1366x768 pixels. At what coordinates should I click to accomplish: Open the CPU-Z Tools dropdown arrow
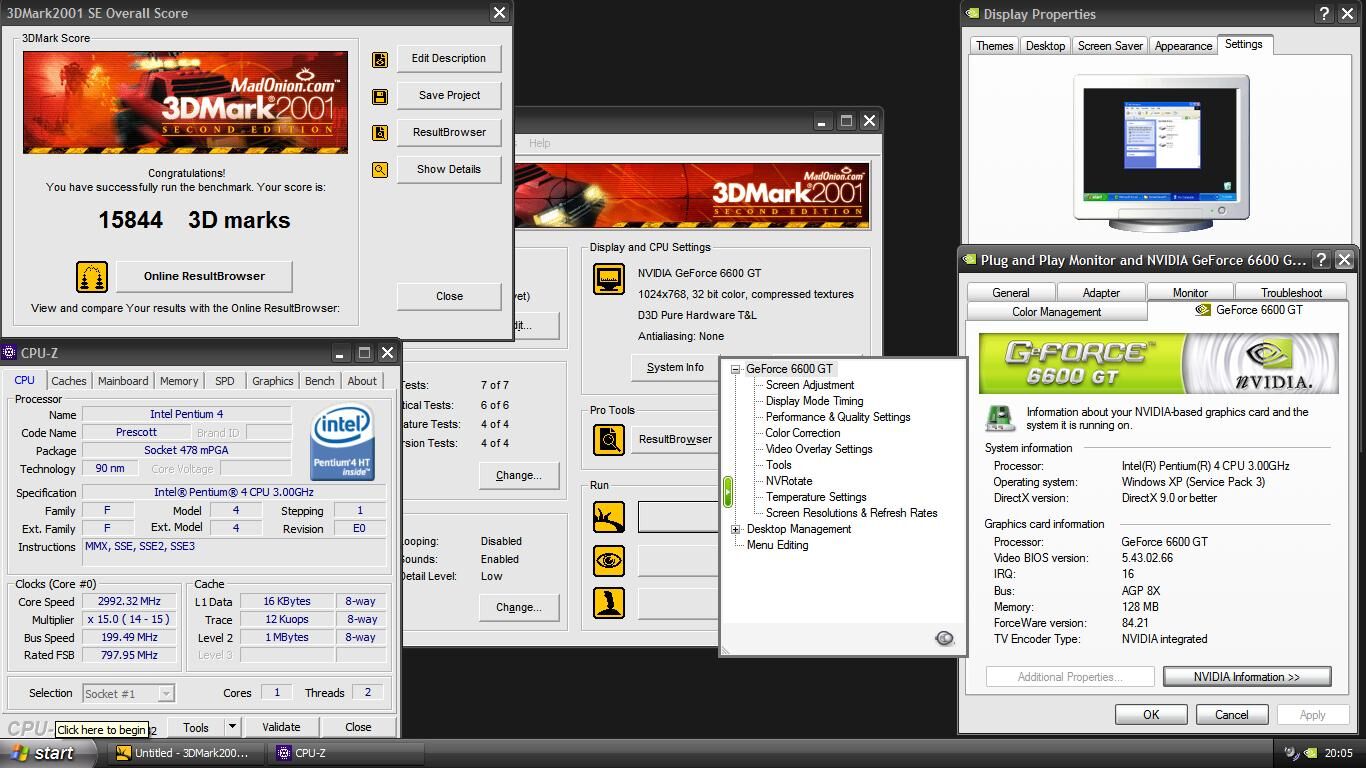click(232, 727)
